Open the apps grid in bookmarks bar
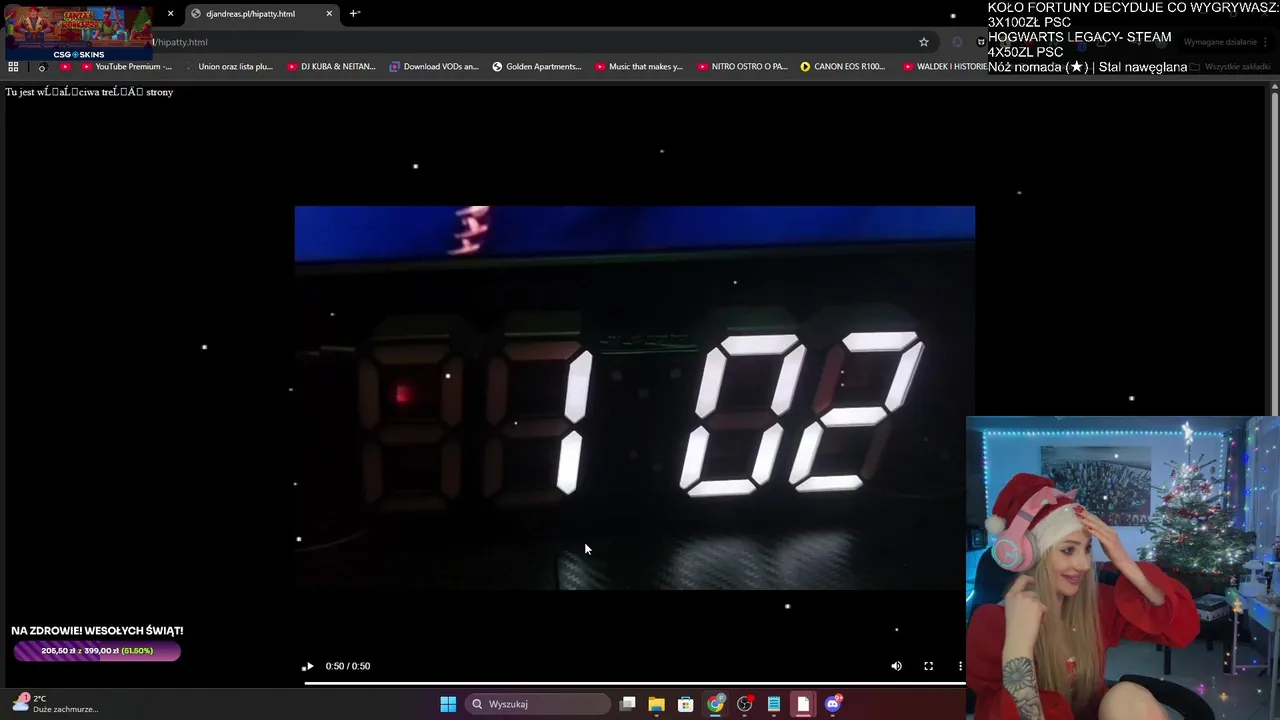 point(13,67)
